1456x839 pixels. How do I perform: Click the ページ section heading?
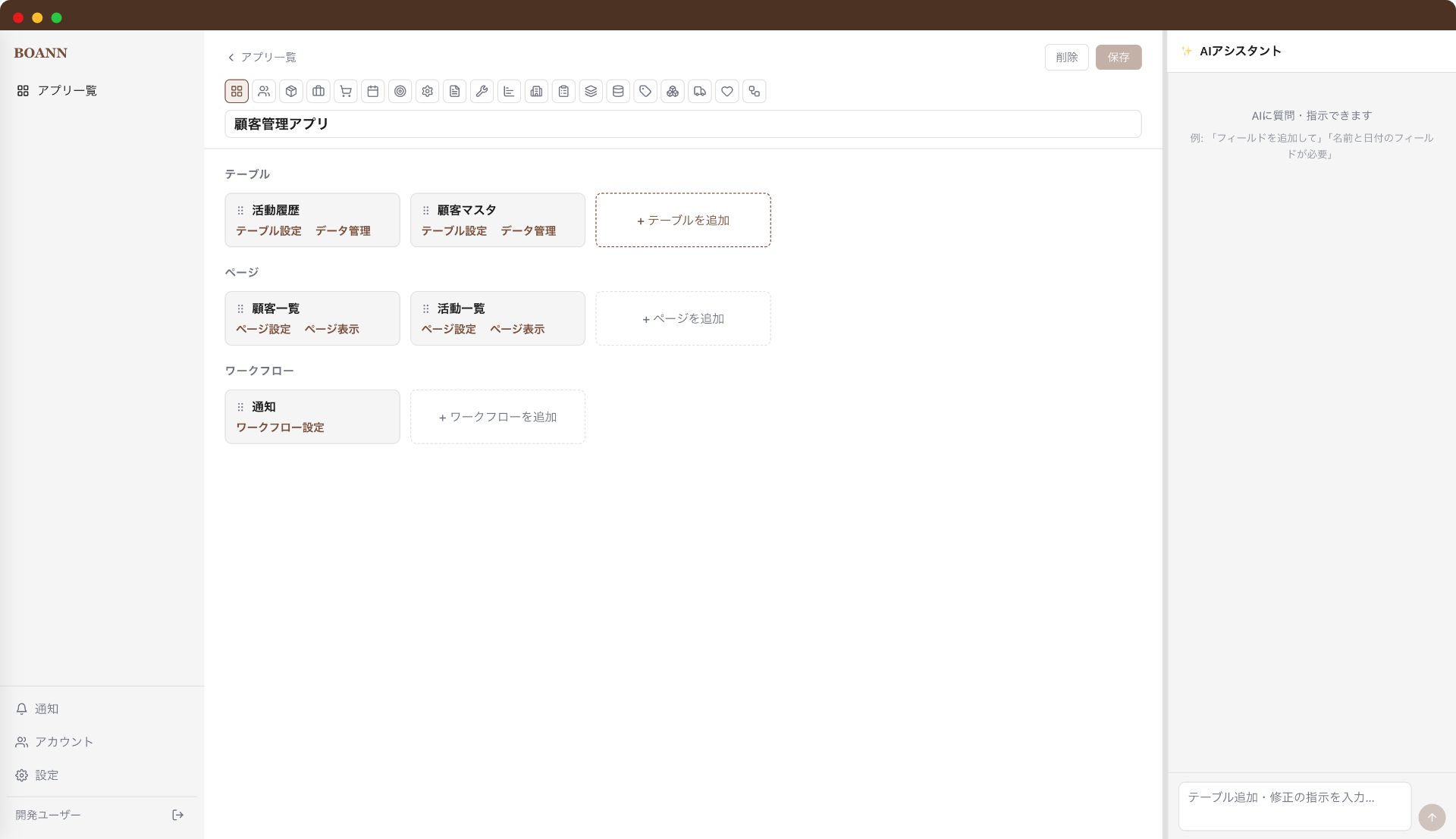[242, 272]
